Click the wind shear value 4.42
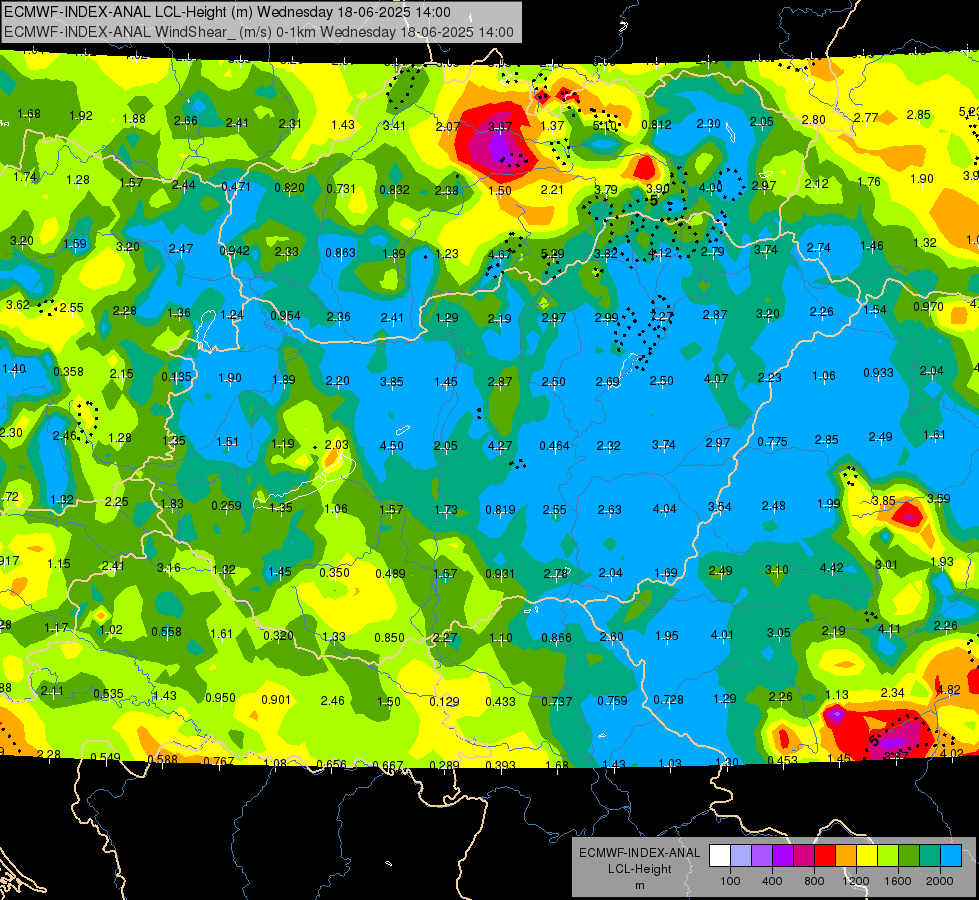Viewport: 979px width, 900px height. pos(831,568)
